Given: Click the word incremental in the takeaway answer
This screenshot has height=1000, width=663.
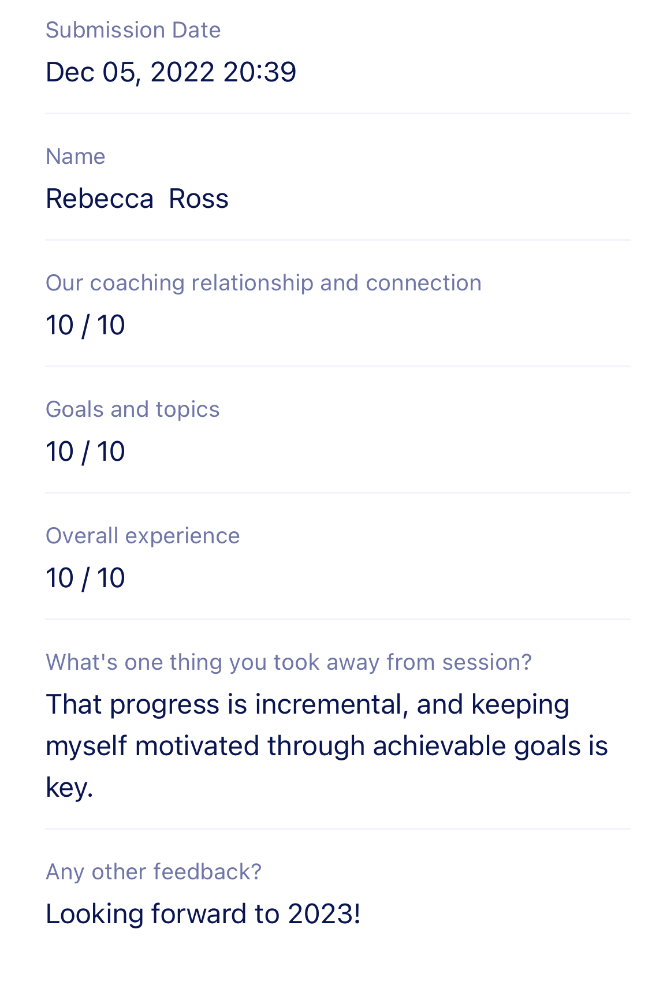Looking at the screenshot, I should pos(331,705).
